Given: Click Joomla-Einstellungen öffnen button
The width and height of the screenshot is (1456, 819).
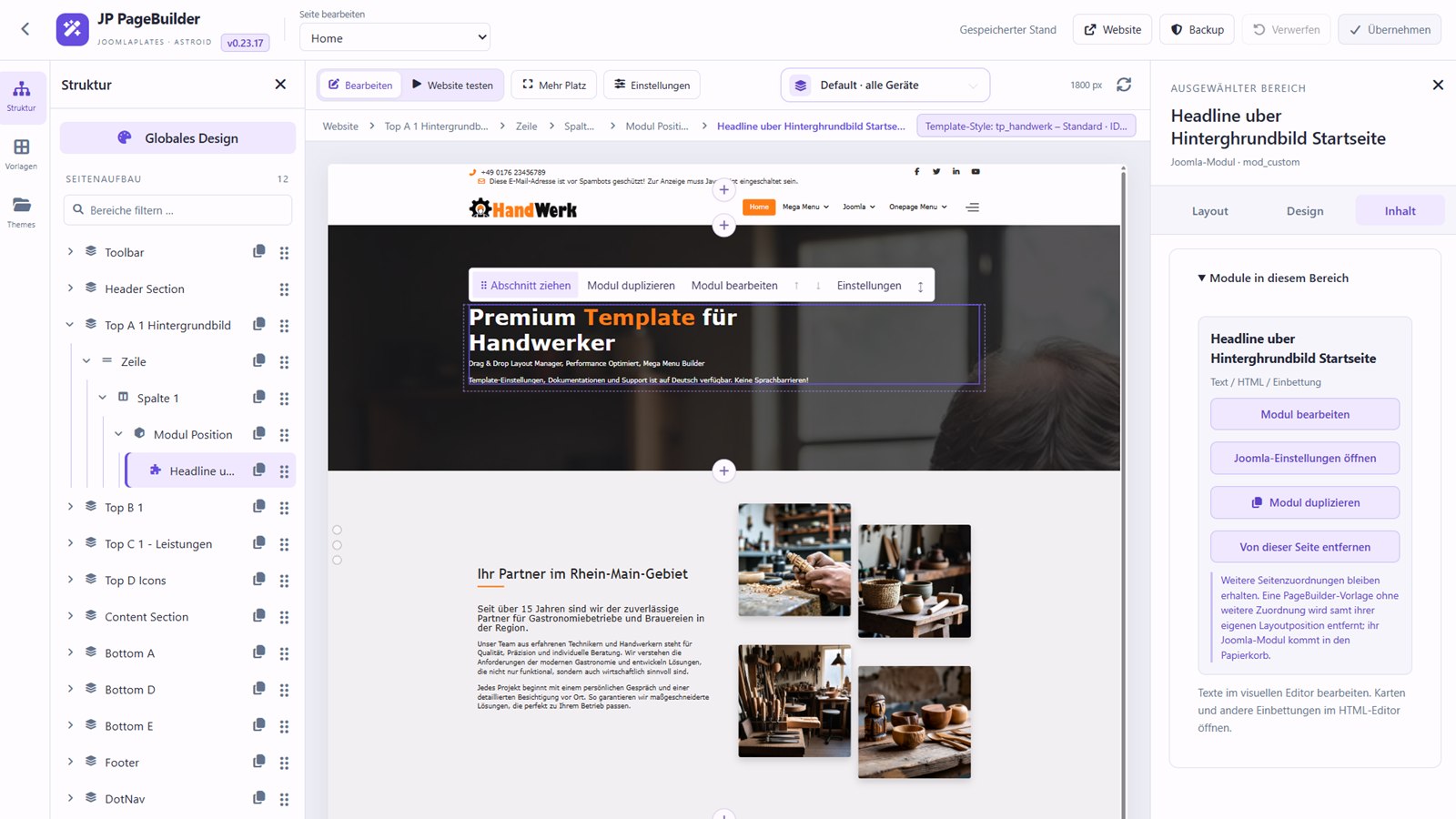Looking at the screenshot, I should click(x=1305, y=458).
